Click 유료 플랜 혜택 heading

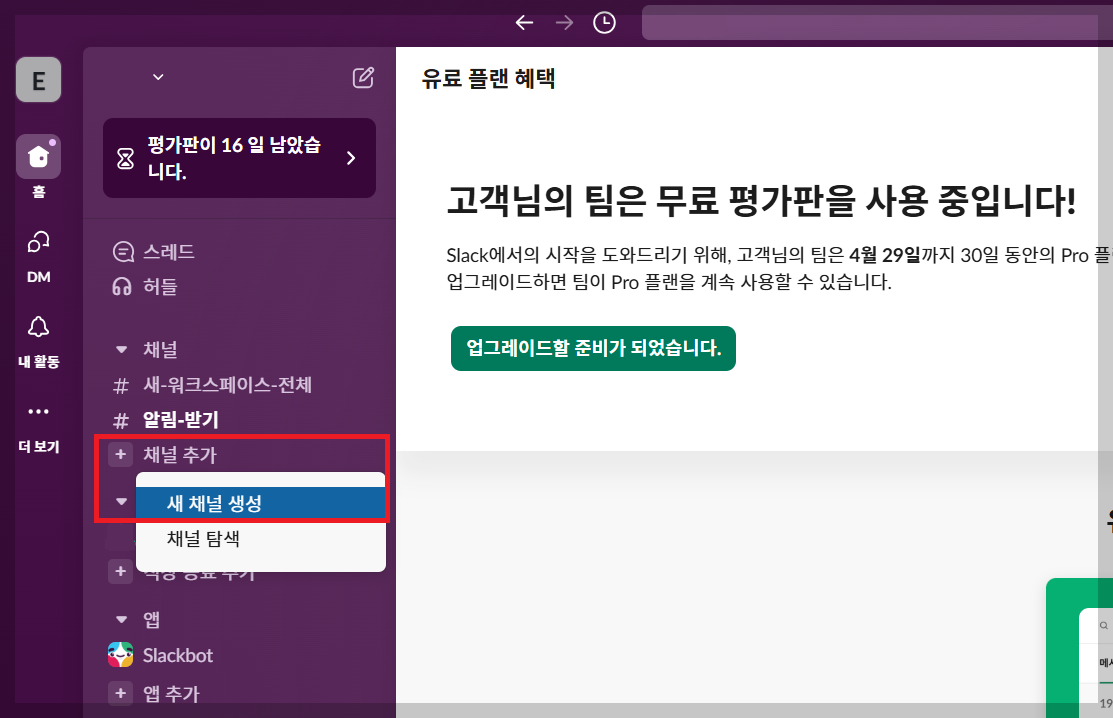pos(488,78)
